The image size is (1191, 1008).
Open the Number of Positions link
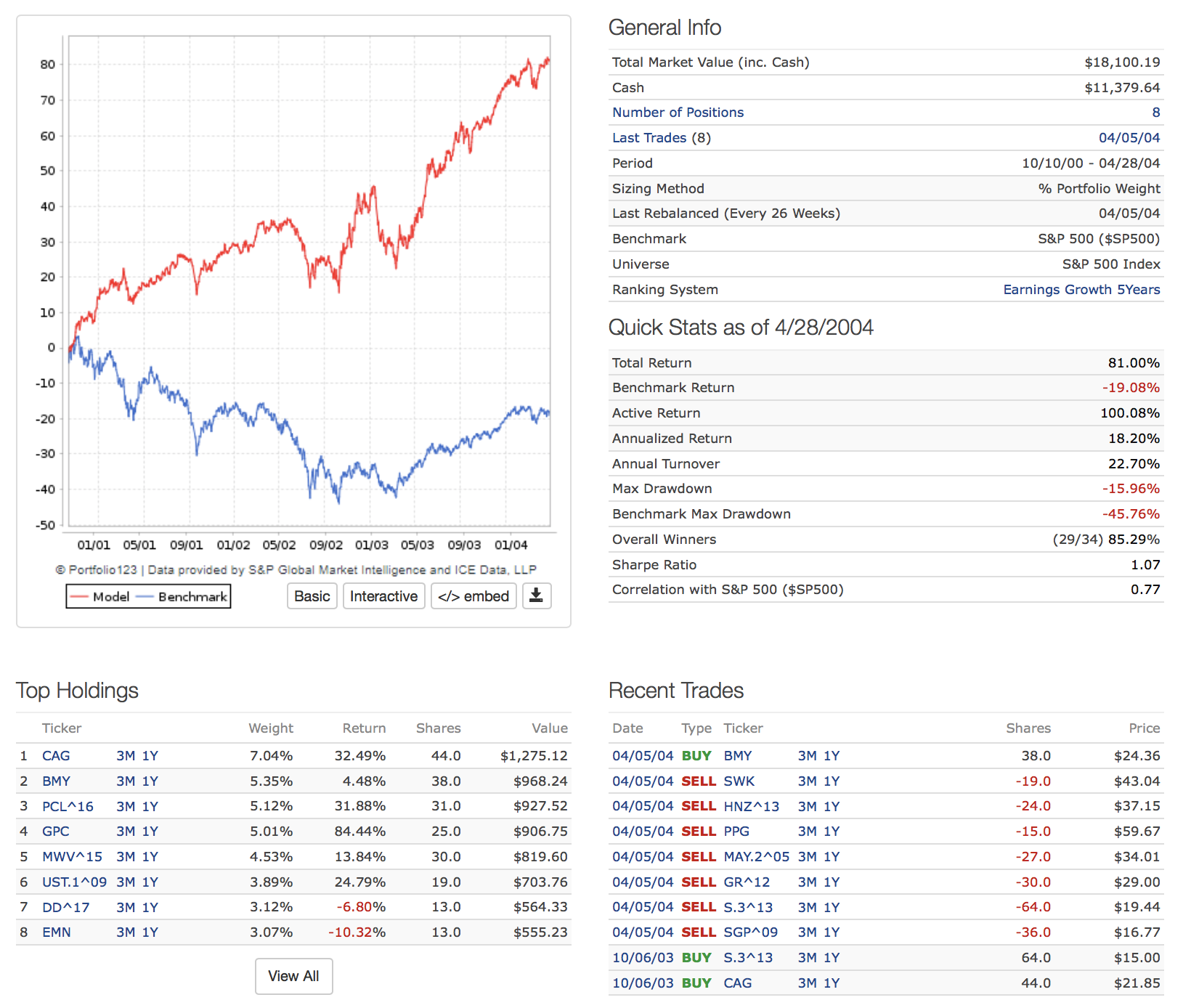pyautogui.click(x=678, y=113)
